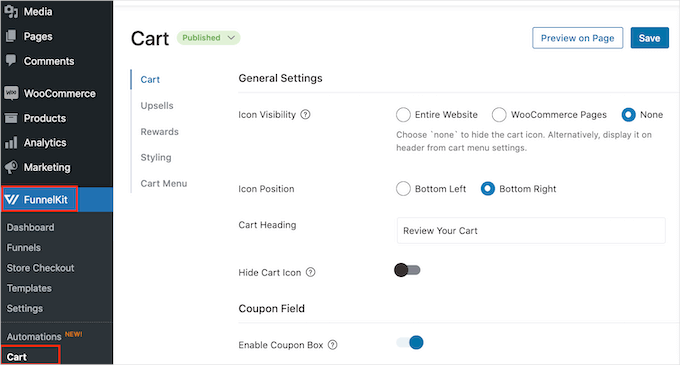Image resolution: width=680 pixels, height=365 pixels.
Task: Switch to the Cart settings tab
Action: coord(150,80)
